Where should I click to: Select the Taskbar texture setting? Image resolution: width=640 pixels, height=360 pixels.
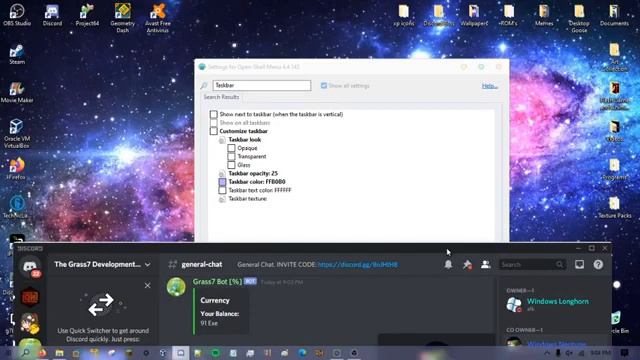(x=247, y=199)
